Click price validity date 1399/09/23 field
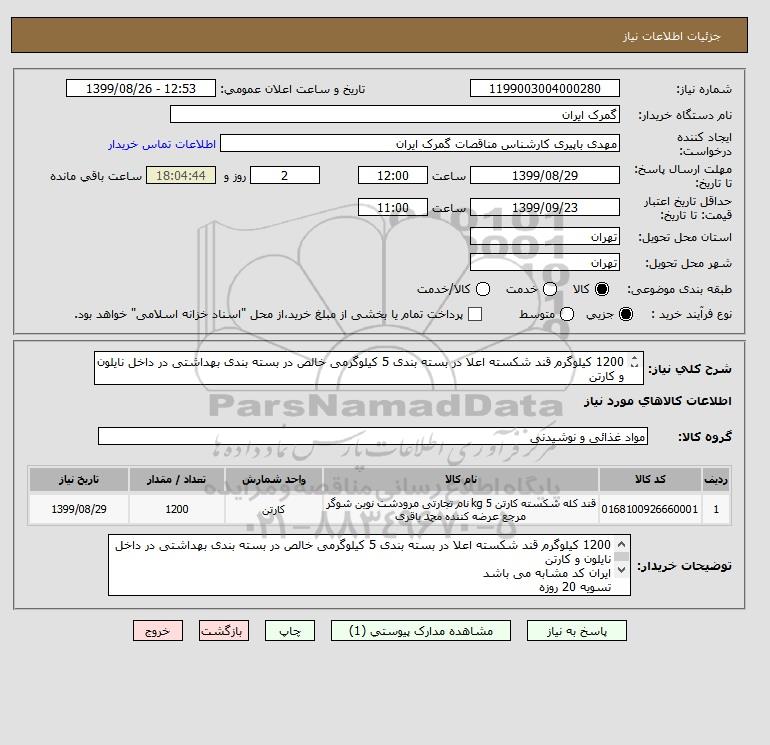This screenshot has height=745, width=770. (x=545, y=207)
